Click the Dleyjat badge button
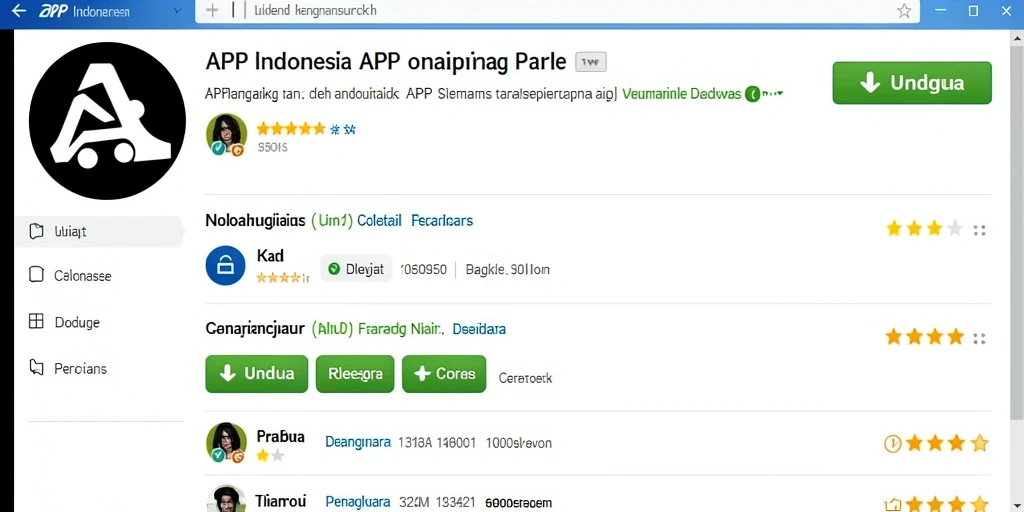 (356, 268)
